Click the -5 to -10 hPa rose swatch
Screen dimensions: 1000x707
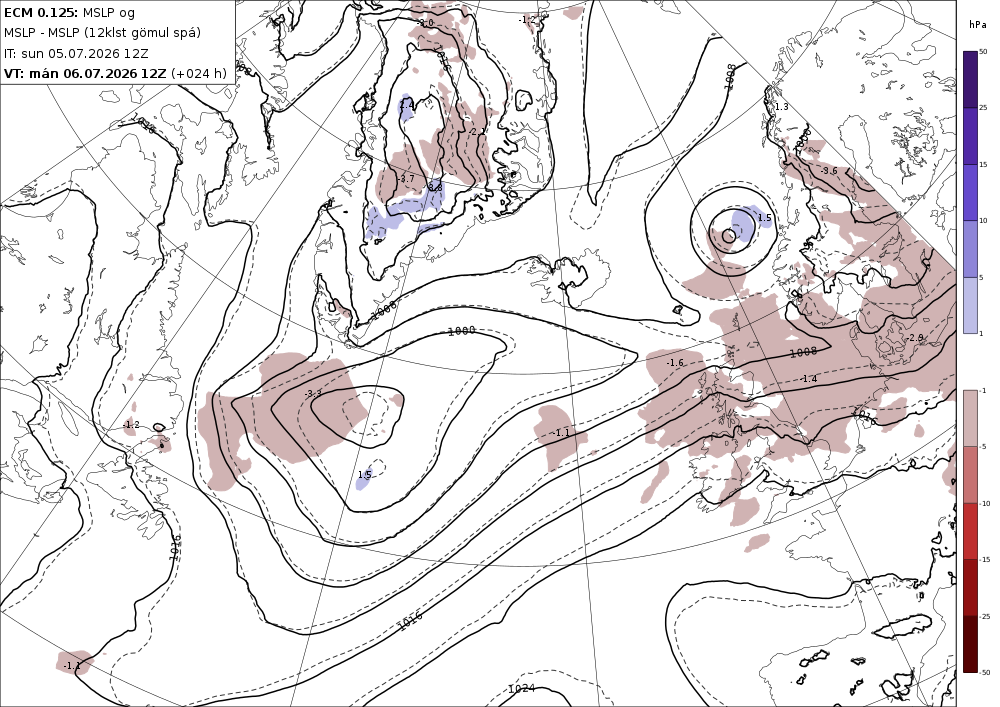coord(970,474)
